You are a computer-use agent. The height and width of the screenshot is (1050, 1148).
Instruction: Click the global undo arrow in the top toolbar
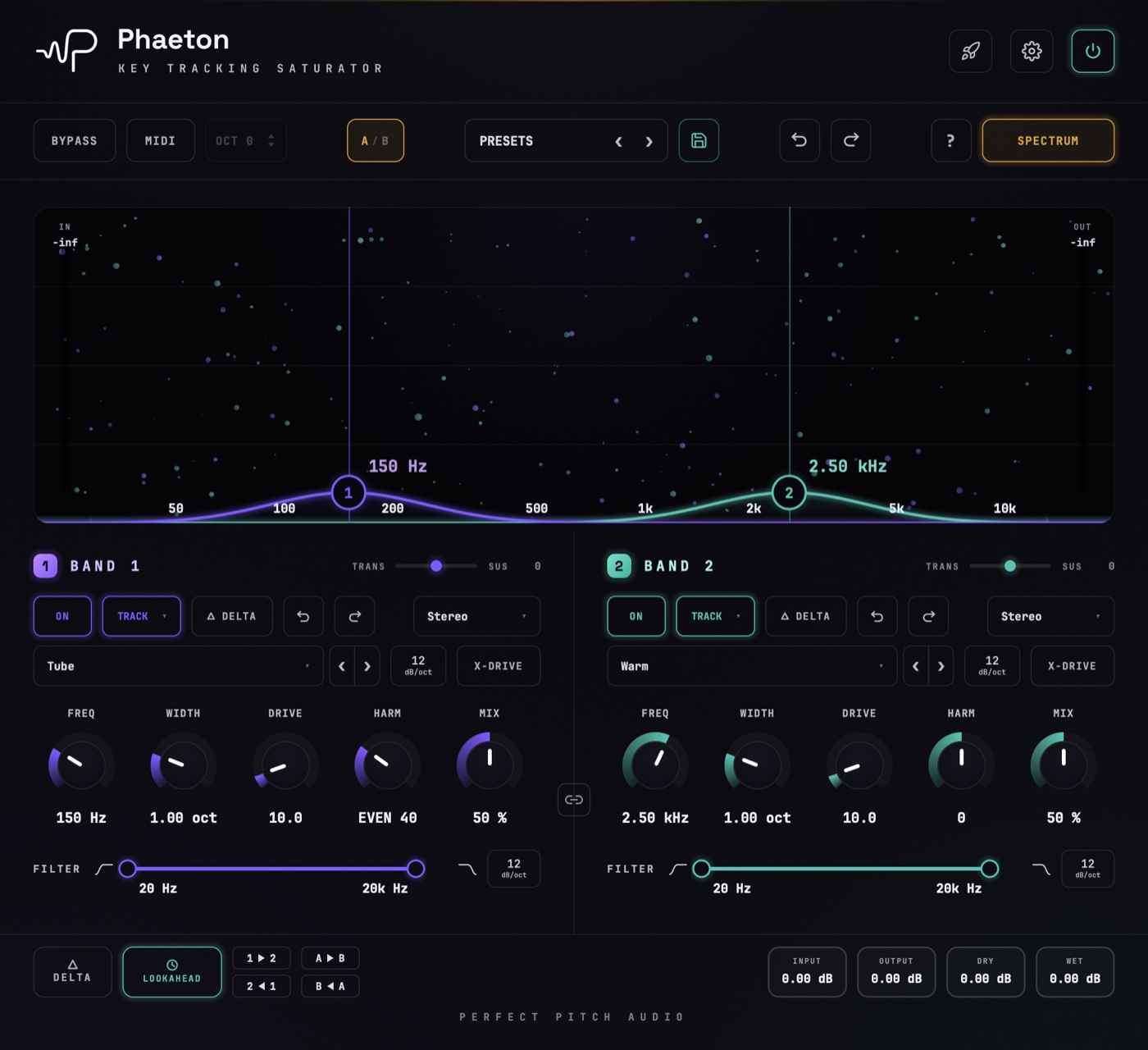tap(799, 140)
